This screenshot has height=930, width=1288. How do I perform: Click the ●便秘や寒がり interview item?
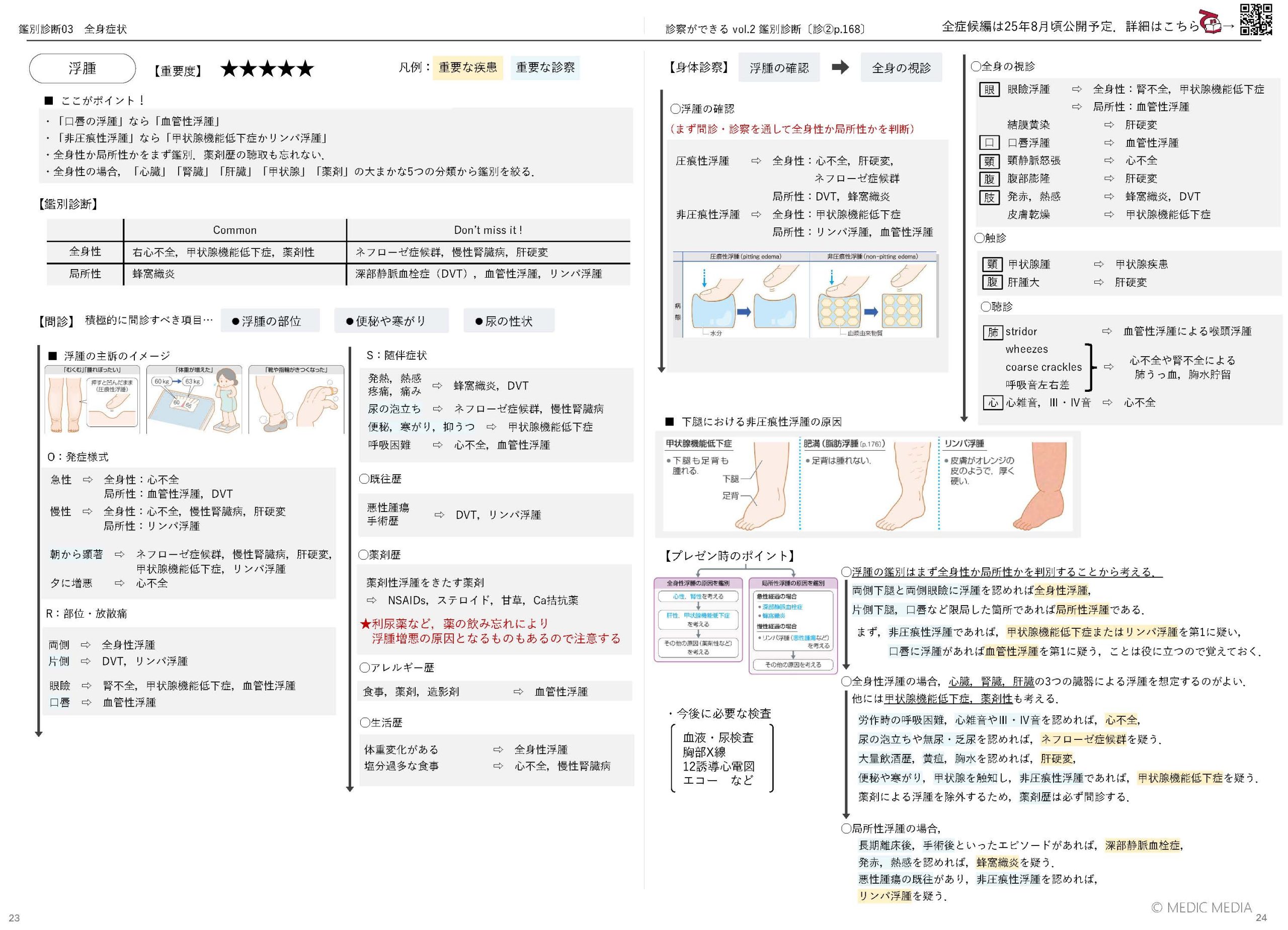click(x=391, y=321)
